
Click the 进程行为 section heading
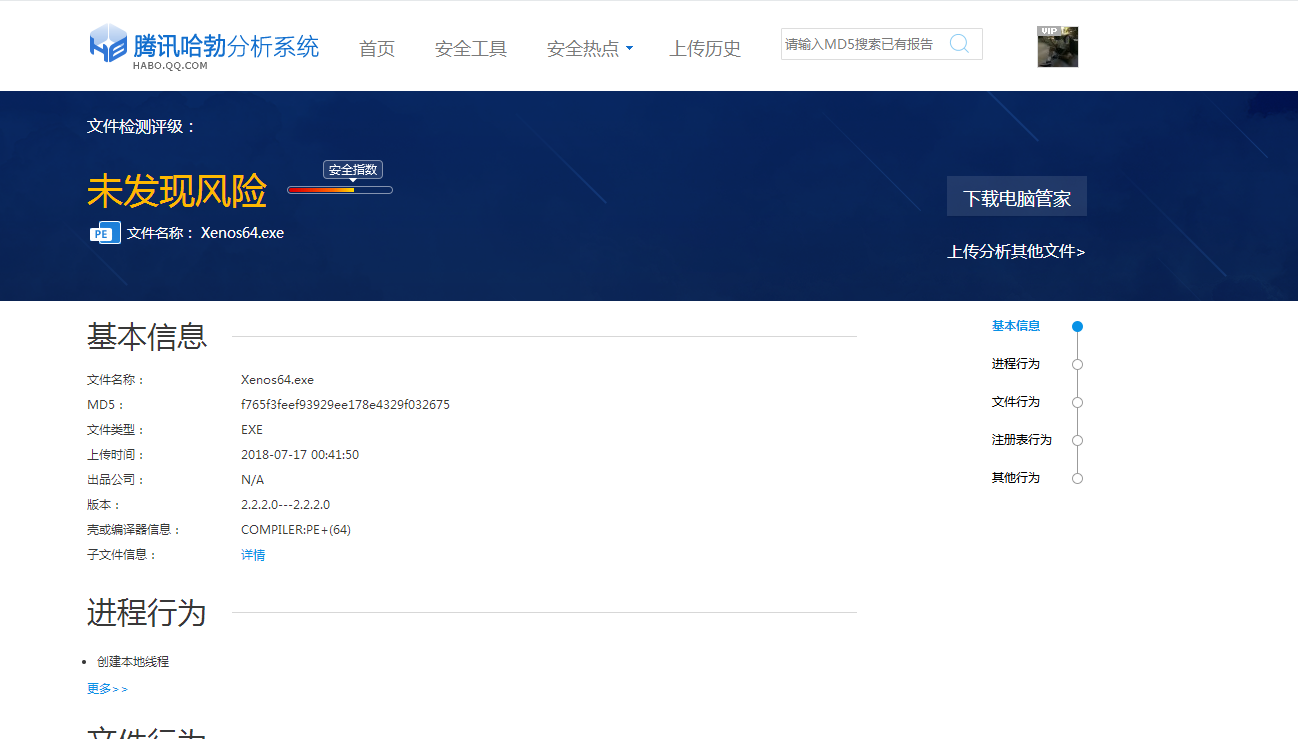coord(147,612)
